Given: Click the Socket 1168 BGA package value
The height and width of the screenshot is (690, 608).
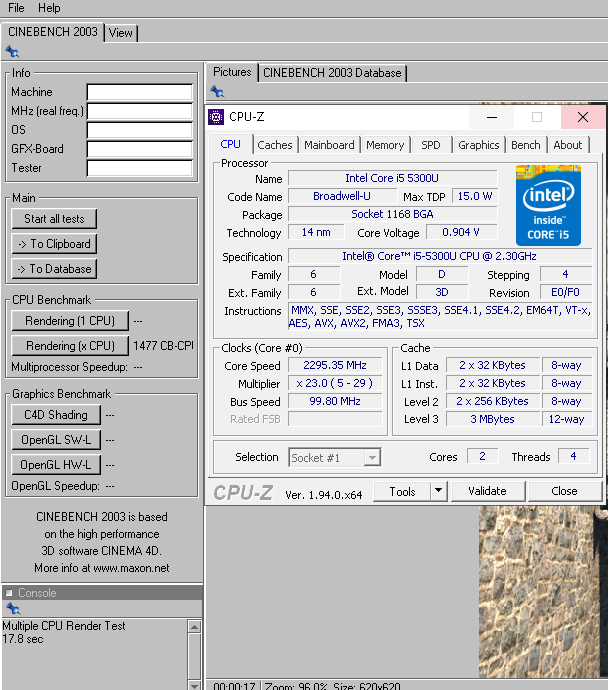Looking at the screenshot, I should [x=392, y=214].
